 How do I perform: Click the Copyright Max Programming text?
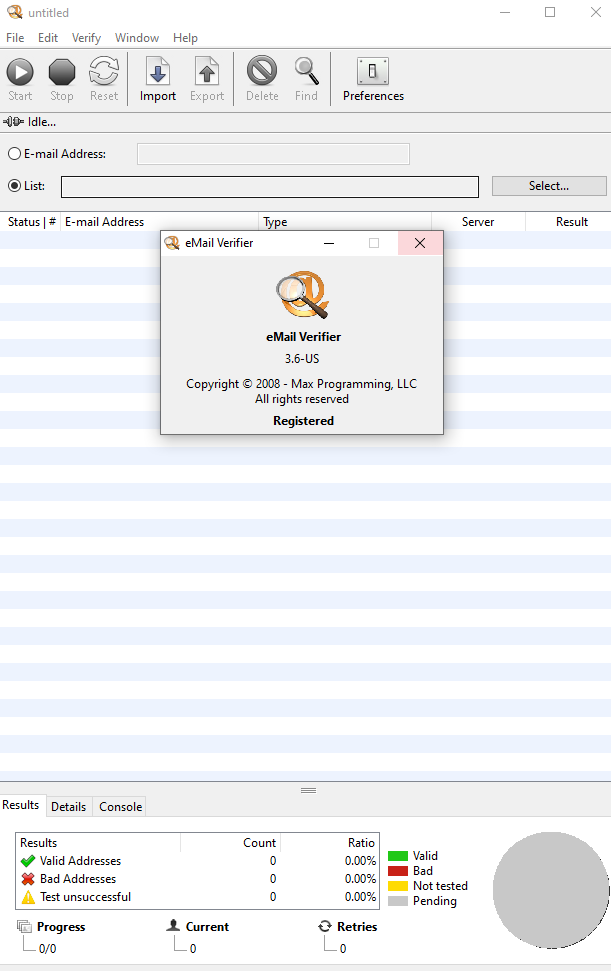click(301, 384)
